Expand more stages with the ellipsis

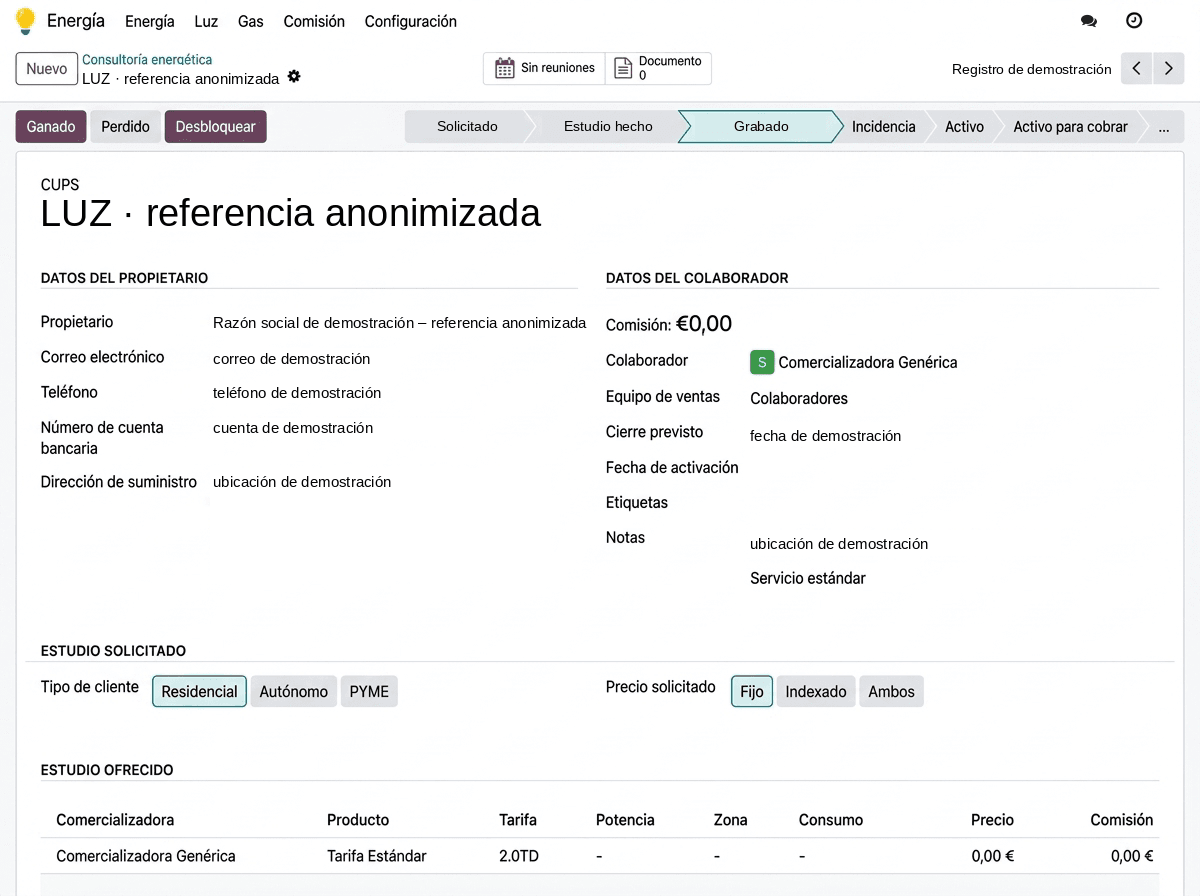pos(1164,127)
